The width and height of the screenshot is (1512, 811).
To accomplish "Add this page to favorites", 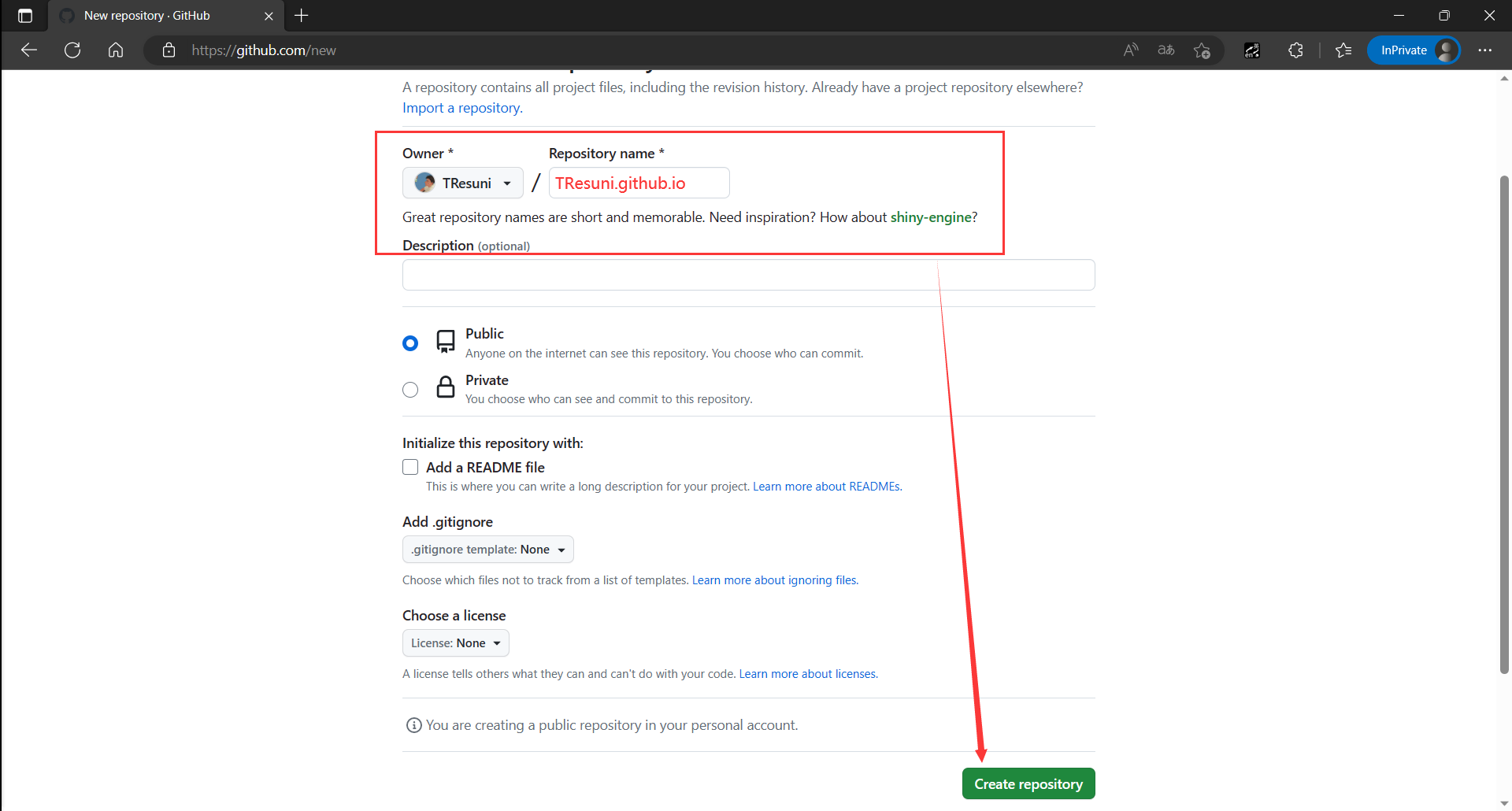I will tap(1202, 50).
